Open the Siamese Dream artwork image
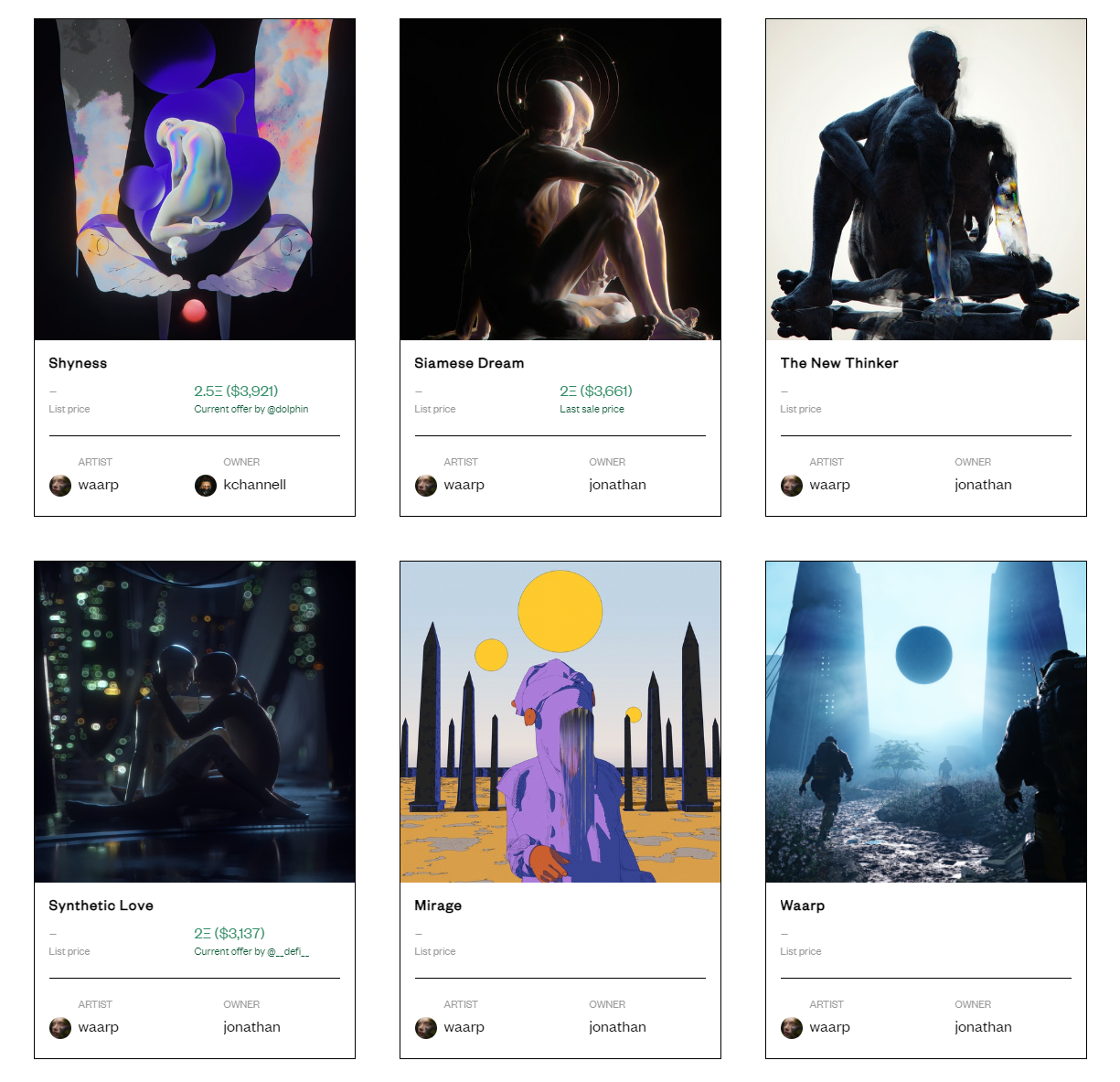Screen dimensions: 1120x1082 click(x=560, y=179)
